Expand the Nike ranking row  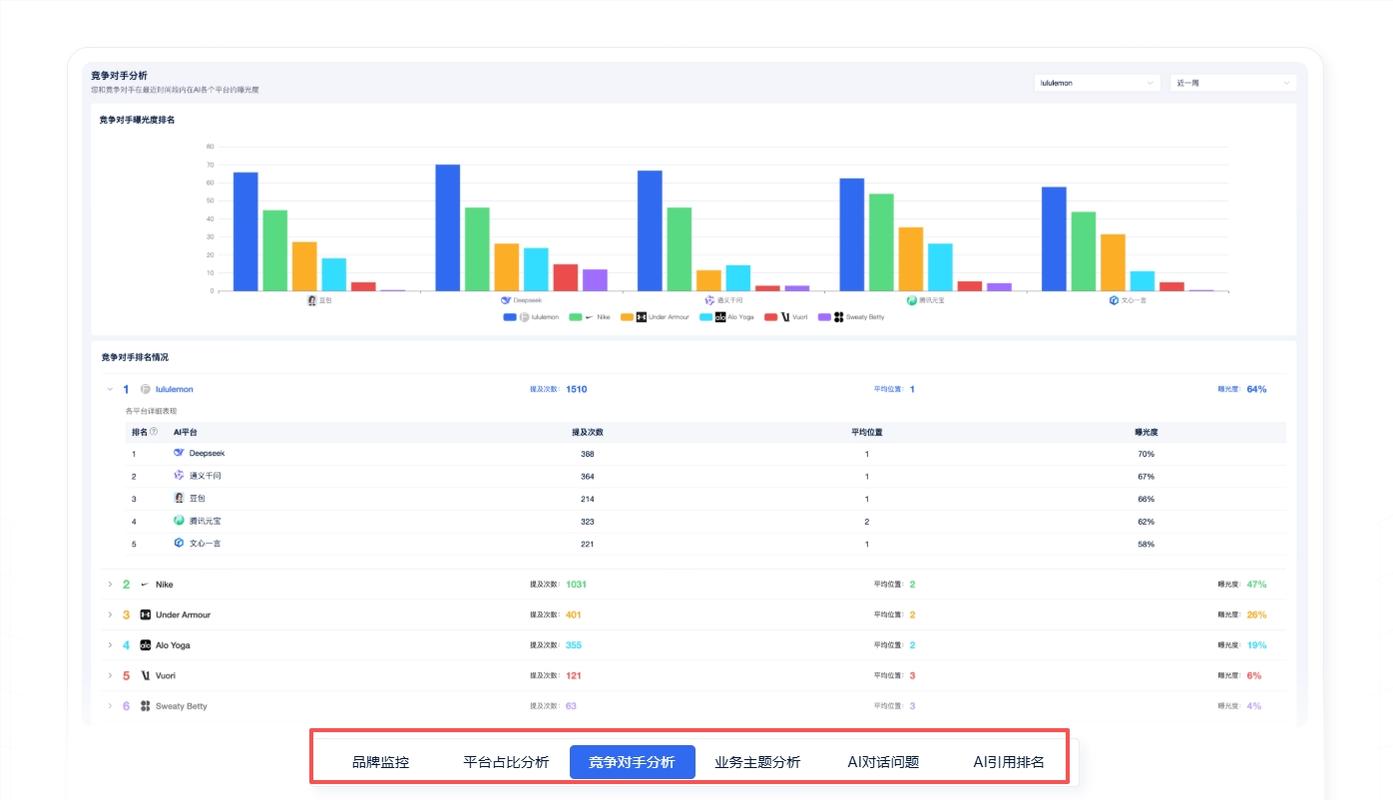point(110,584)
